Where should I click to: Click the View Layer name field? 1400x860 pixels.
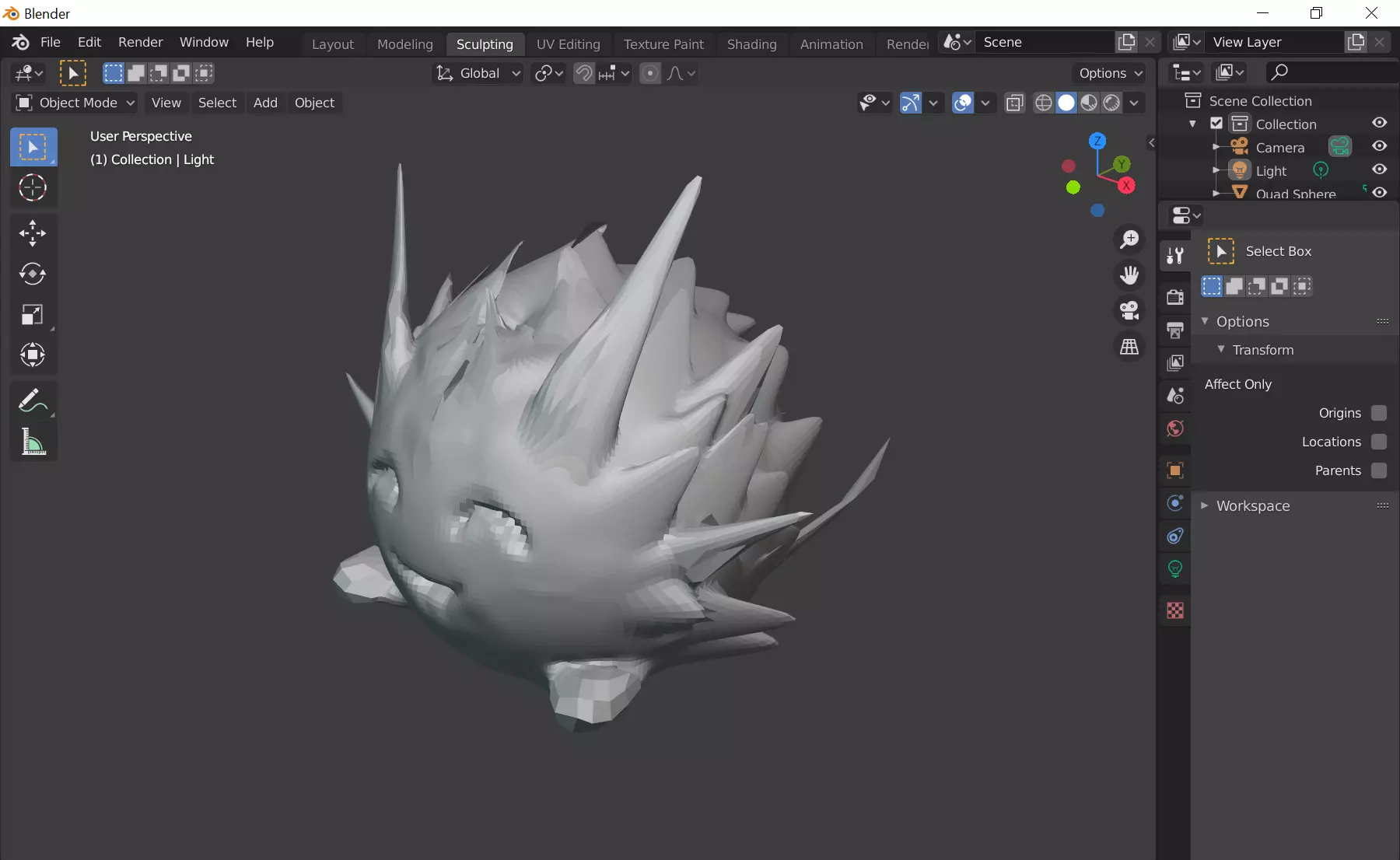[1276, 42]
